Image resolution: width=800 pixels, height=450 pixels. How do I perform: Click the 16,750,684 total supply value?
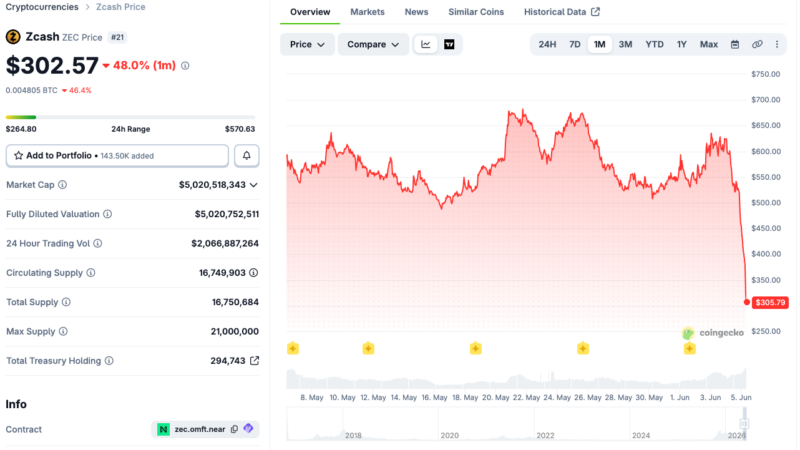235,302
